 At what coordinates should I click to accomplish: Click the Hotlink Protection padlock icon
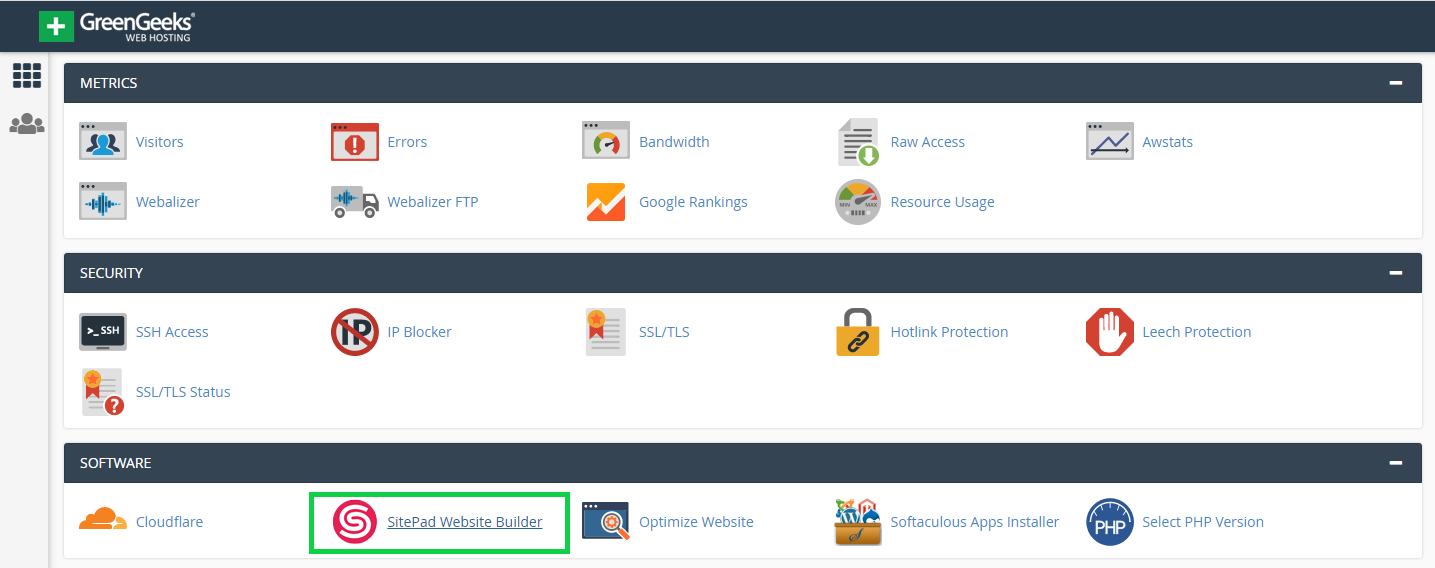(x=858, y=332)
